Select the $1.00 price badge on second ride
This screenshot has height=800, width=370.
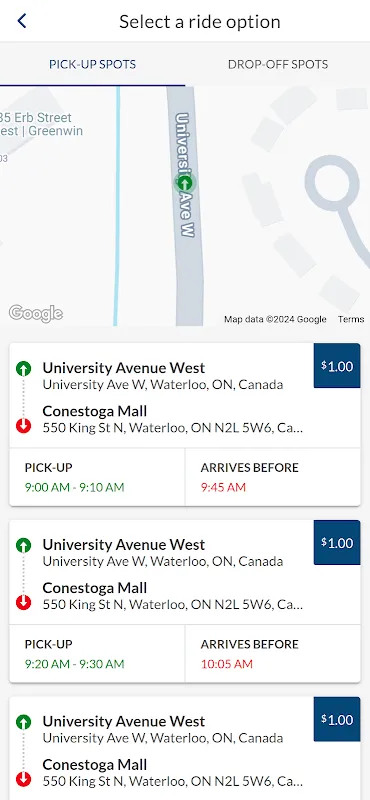[x=337, y=542]
